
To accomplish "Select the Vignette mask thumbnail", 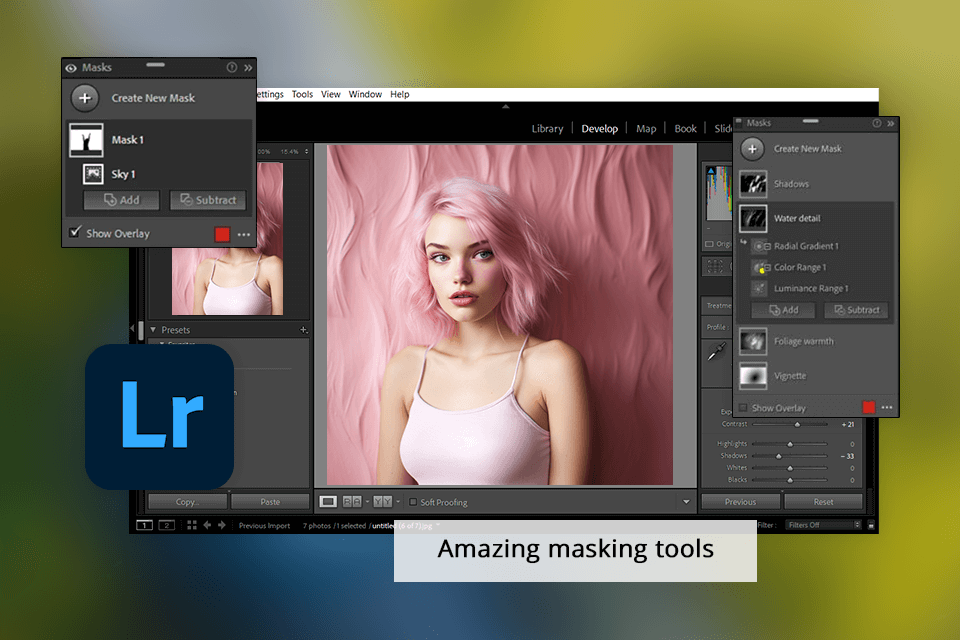I will [x=753, y=376].
